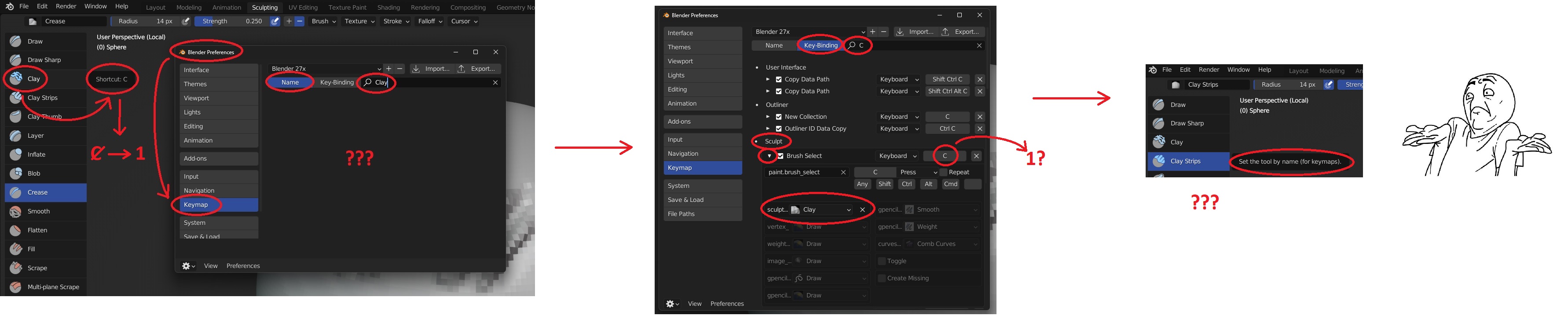Clear the sculpt Clay tool field

862,210
